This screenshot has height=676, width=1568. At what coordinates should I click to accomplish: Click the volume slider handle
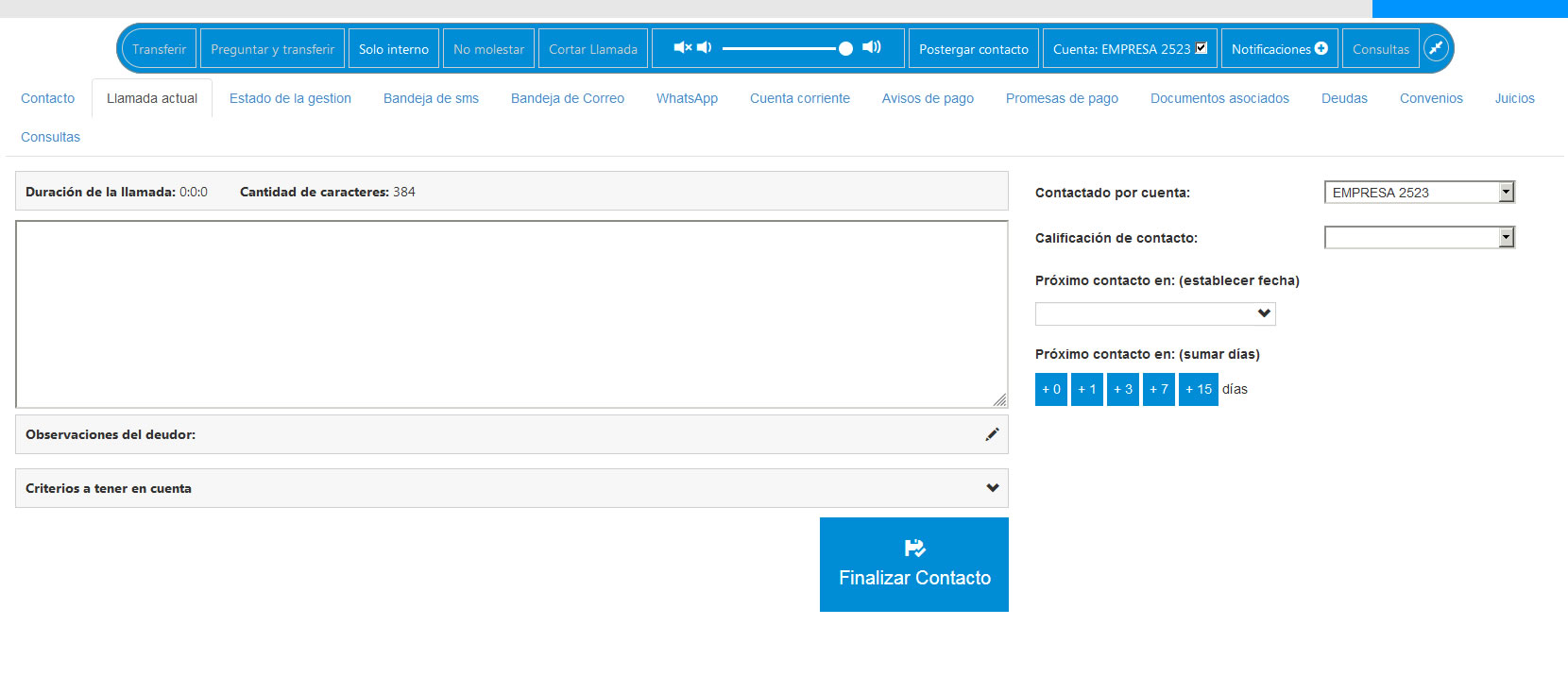(x=845, y=48)
